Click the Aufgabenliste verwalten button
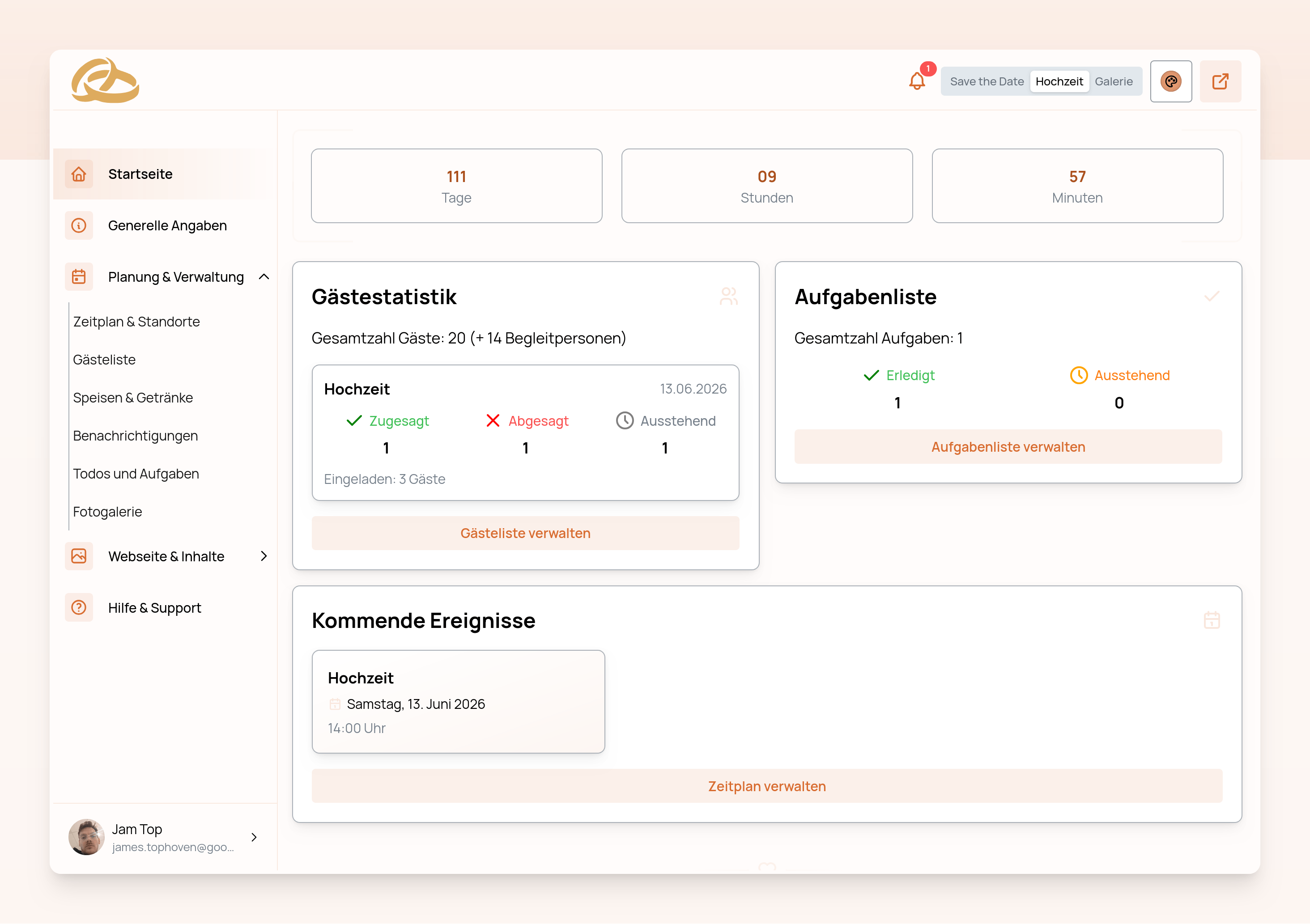Image resolution: width=1310 pixels, height=924 pixels. tap(1008, 447)
